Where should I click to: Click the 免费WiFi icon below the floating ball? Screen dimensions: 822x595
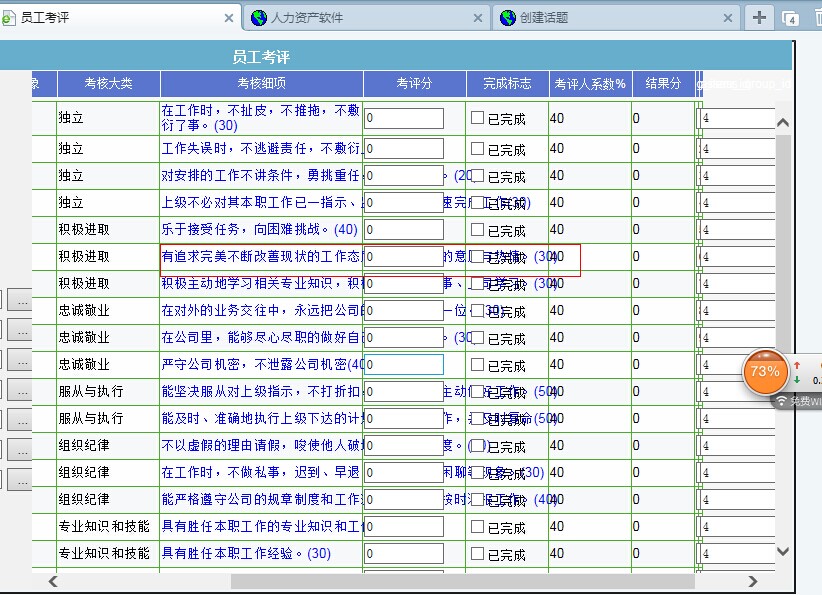(x=781, y=401)
